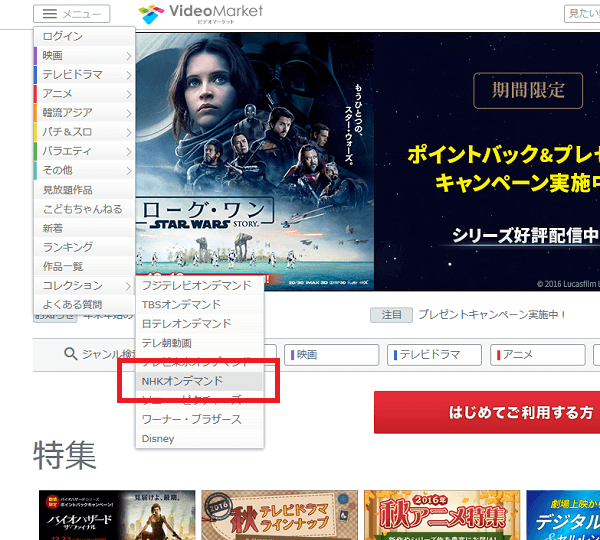This screenshot has height=540, width=600.
Task: Expand the パチ&スロ submenu arrow
Action: click(x=129, y=133)
